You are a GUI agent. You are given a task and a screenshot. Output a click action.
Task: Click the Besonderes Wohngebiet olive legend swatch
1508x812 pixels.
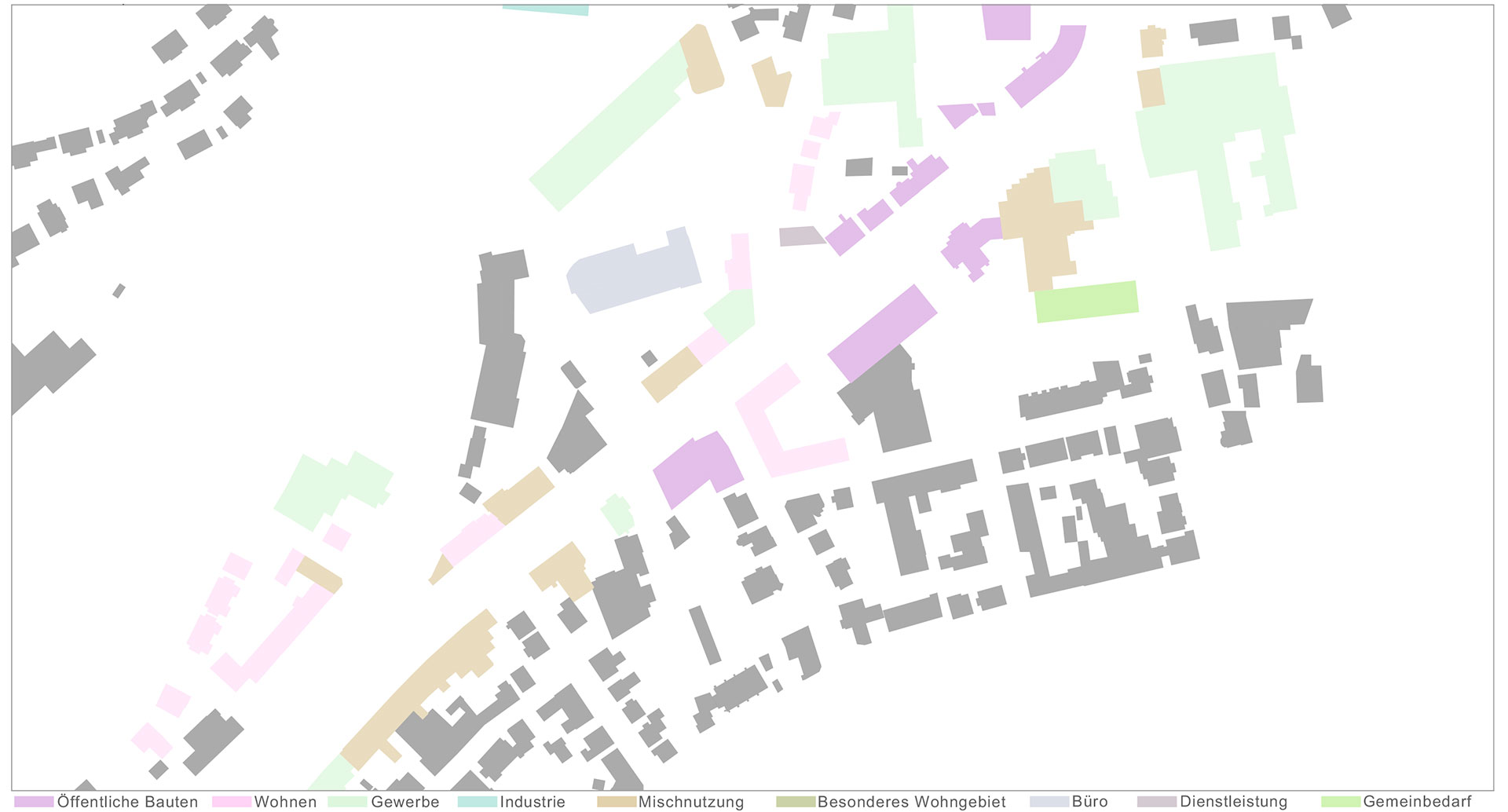point(796,802)
